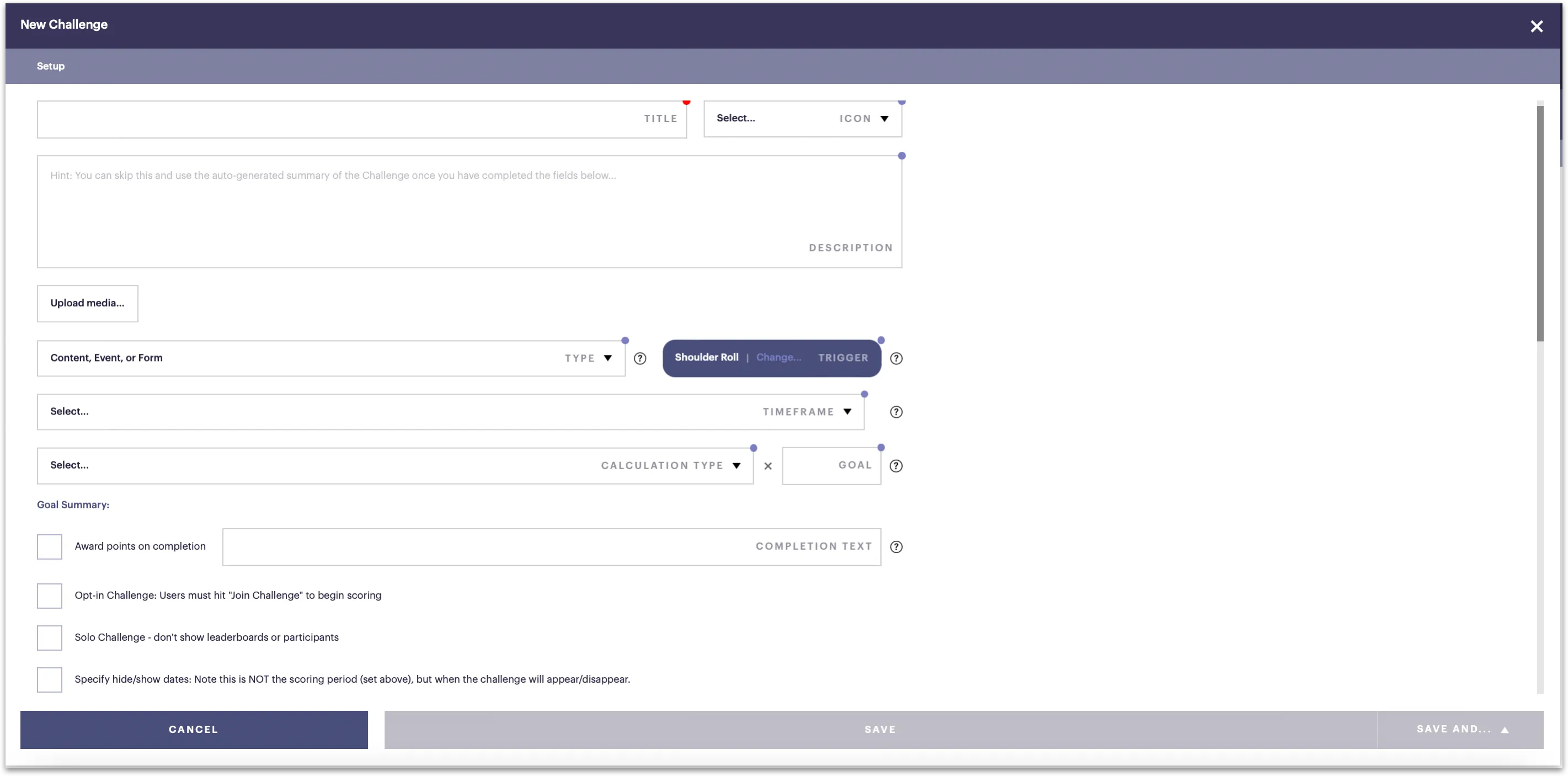The width and height of the screenshot is (1568, 776).
Task: Focus the Goal input field
Action: (x=831, y=466)
